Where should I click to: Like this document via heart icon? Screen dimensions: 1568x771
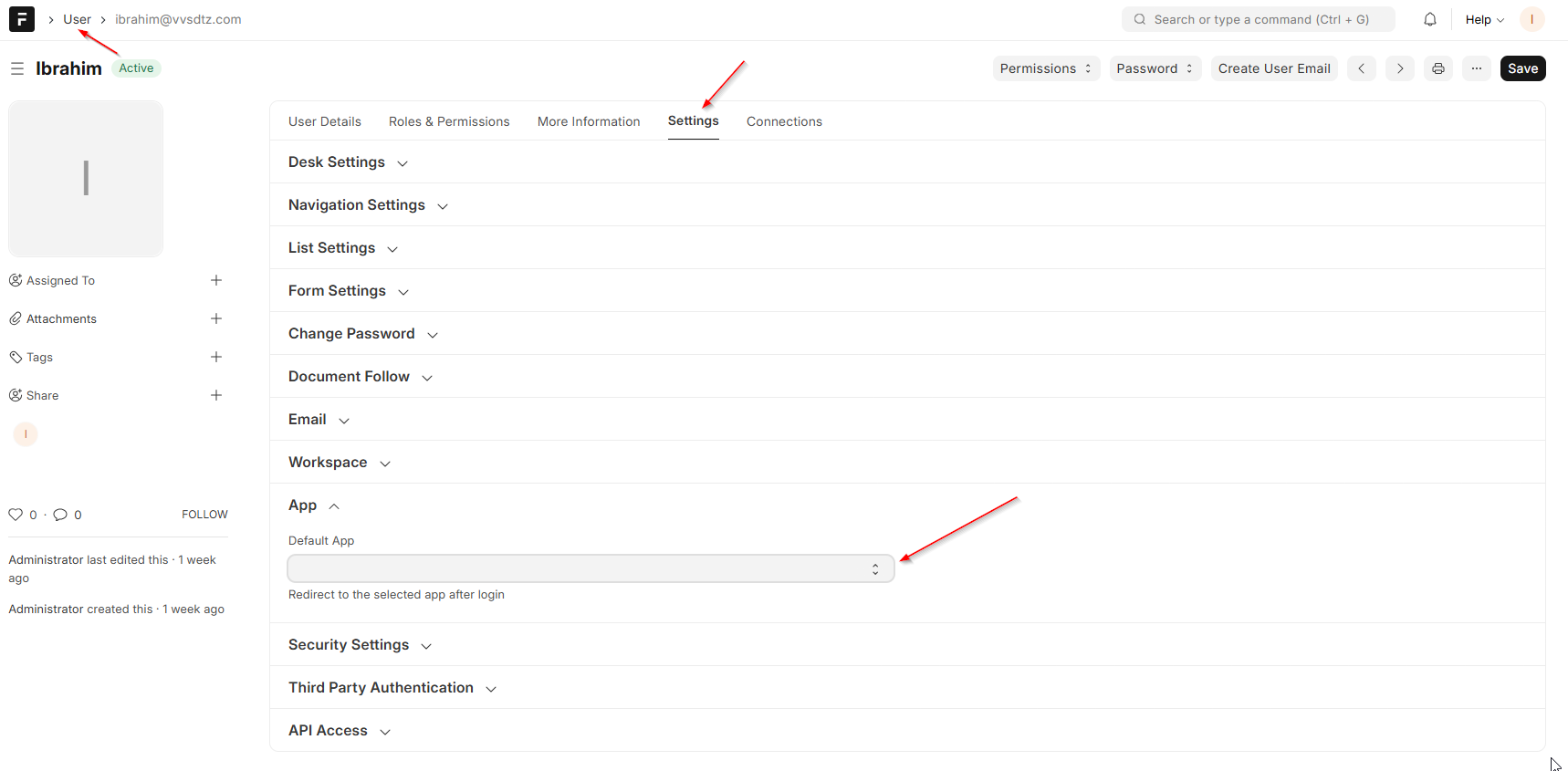click(16, 515)
